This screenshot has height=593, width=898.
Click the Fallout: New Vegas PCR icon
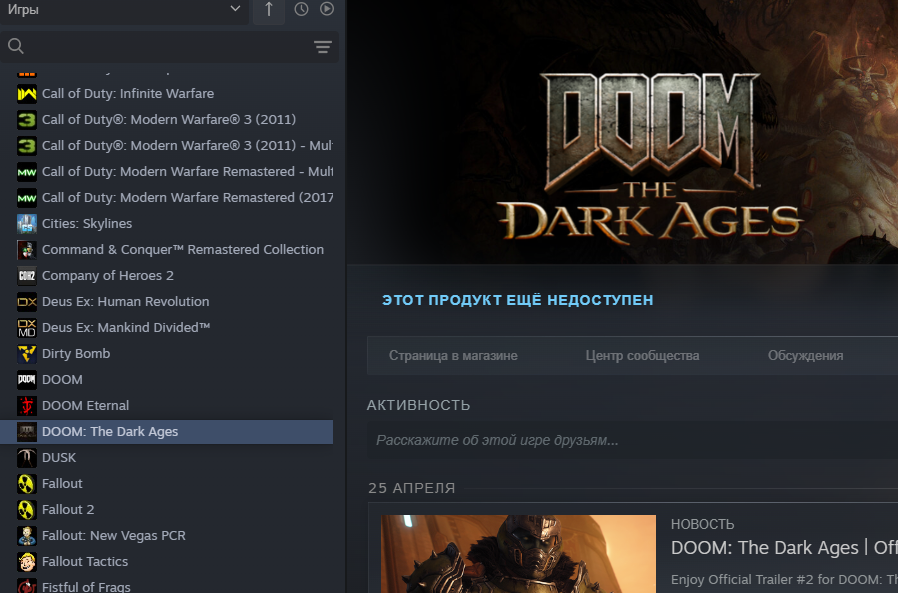pyautogui.click(x=27, y=536)
